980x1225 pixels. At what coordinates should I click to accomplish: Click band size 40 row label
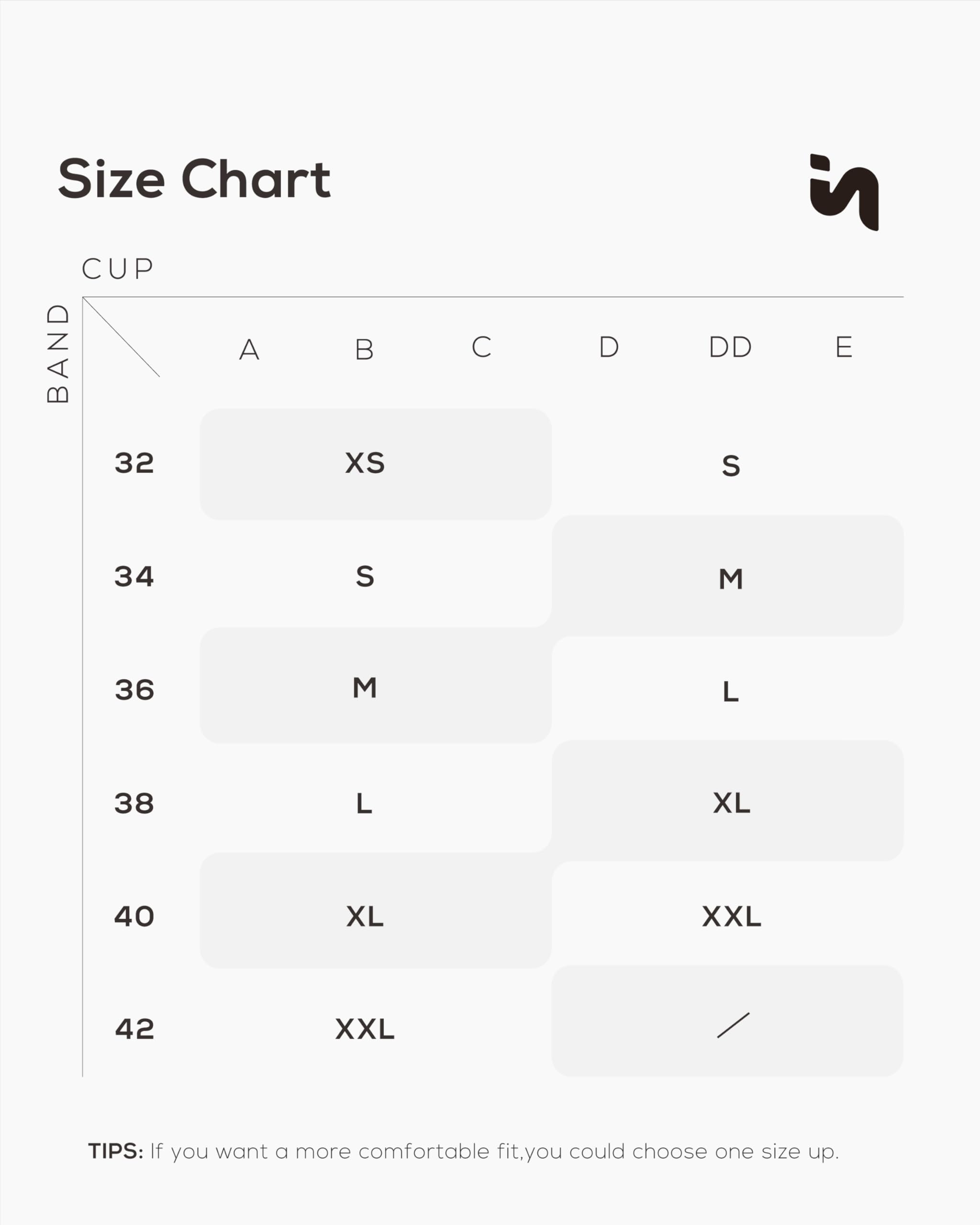point(134,916)
